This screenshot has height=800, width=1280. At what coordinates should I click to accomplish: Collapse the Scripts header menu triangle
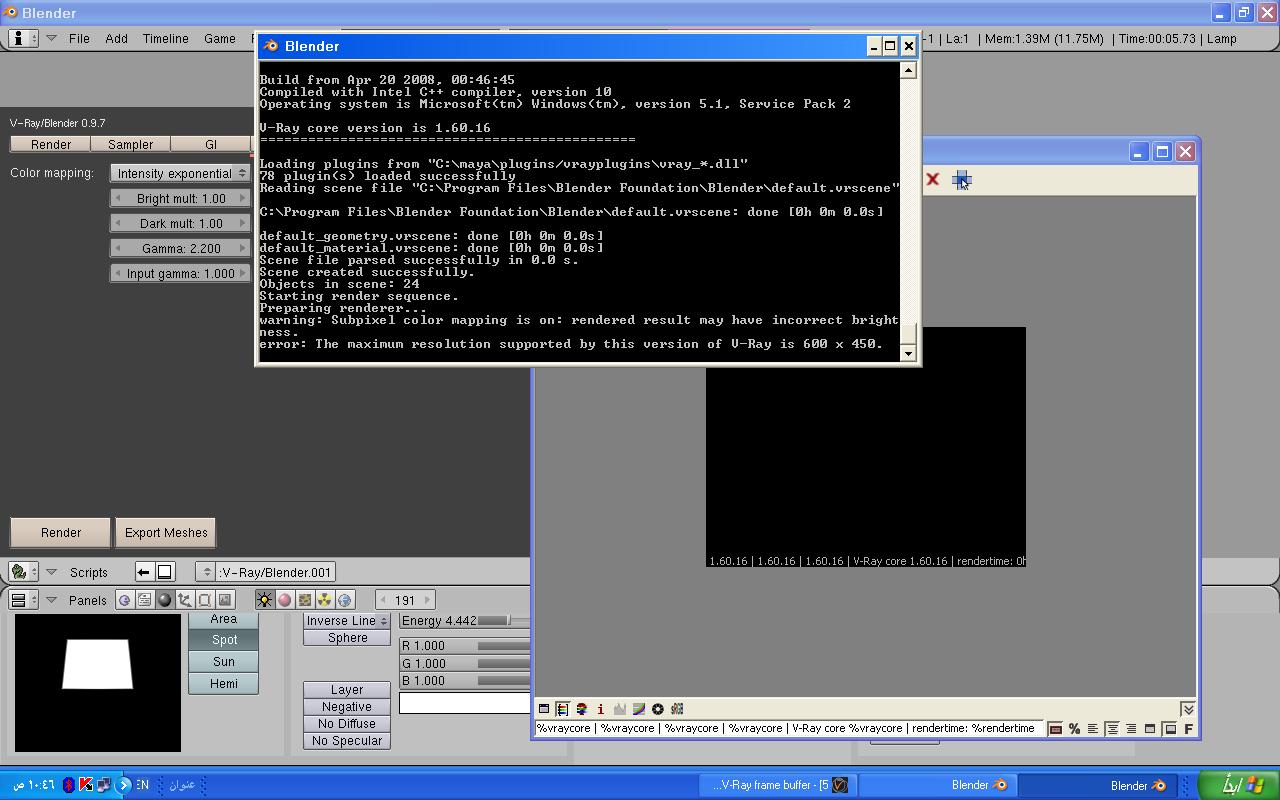(51, 572)
